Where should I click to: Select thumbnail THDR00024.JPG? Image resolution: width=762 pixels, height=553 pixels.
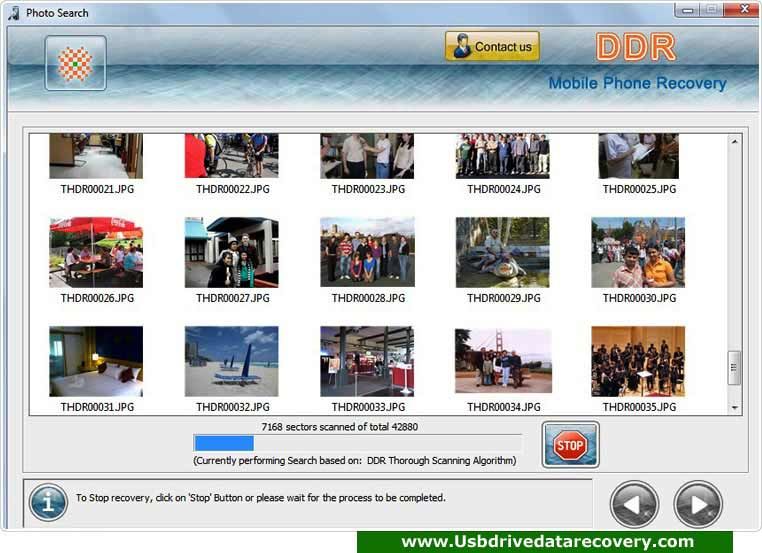[503, 156]
